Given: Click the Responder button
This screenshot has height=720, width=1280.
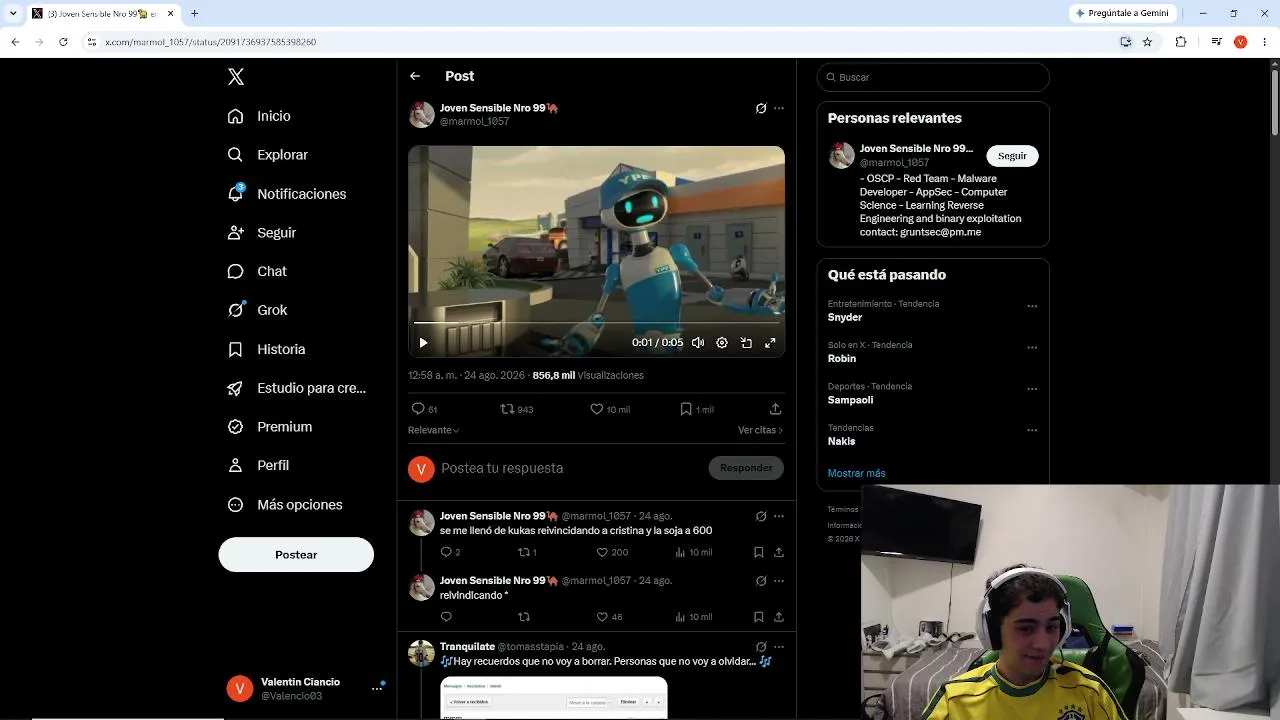Looking at the screenshot, I should (x=746, y=468).
